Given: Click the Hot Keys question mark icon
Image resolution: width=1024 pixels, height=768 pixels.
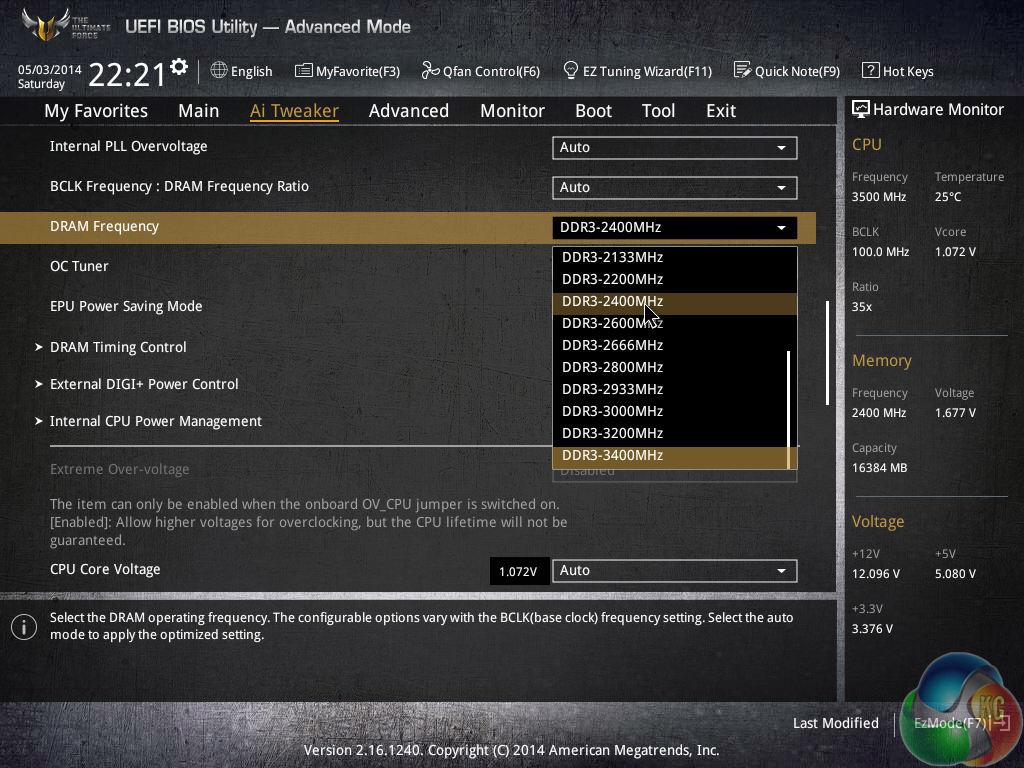Looking at the screenshot, I should tap(870, 71).
